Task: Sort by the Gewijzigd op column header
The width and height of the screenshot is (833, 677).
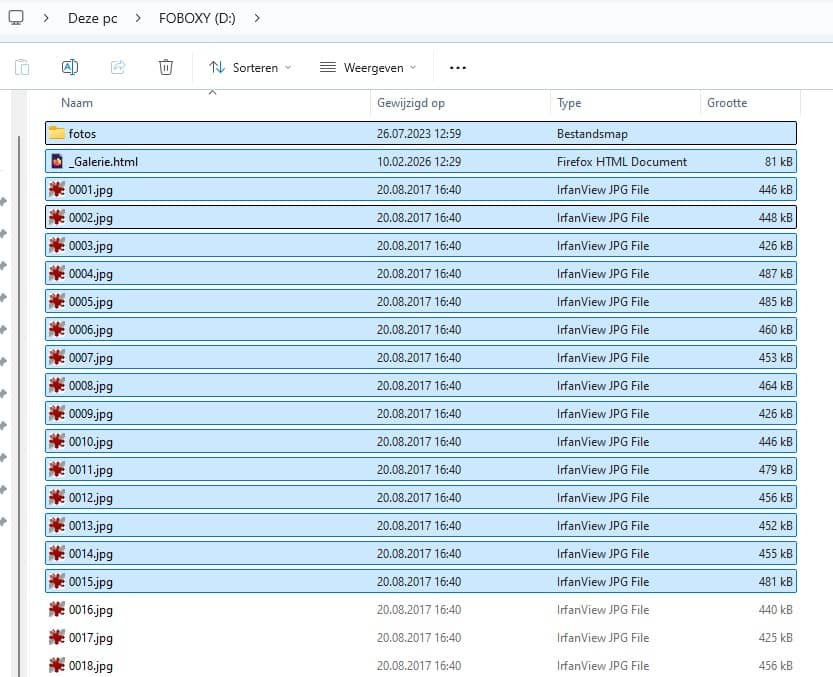Action: point(410,103)
